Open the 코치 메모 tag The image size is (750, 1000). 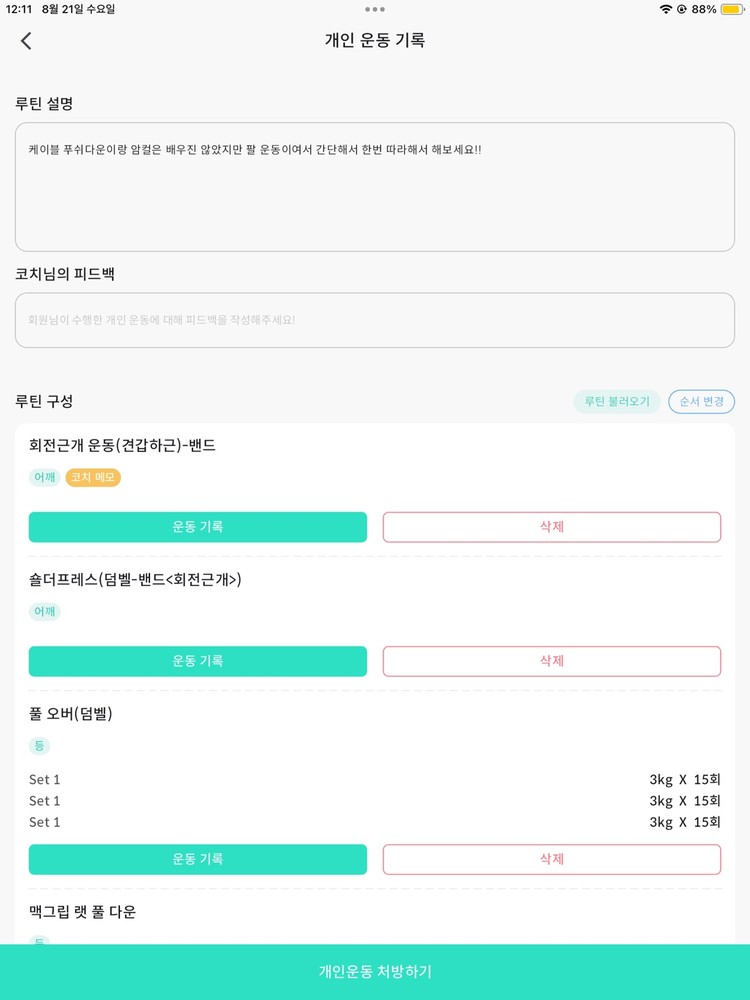tap(93, 478)
